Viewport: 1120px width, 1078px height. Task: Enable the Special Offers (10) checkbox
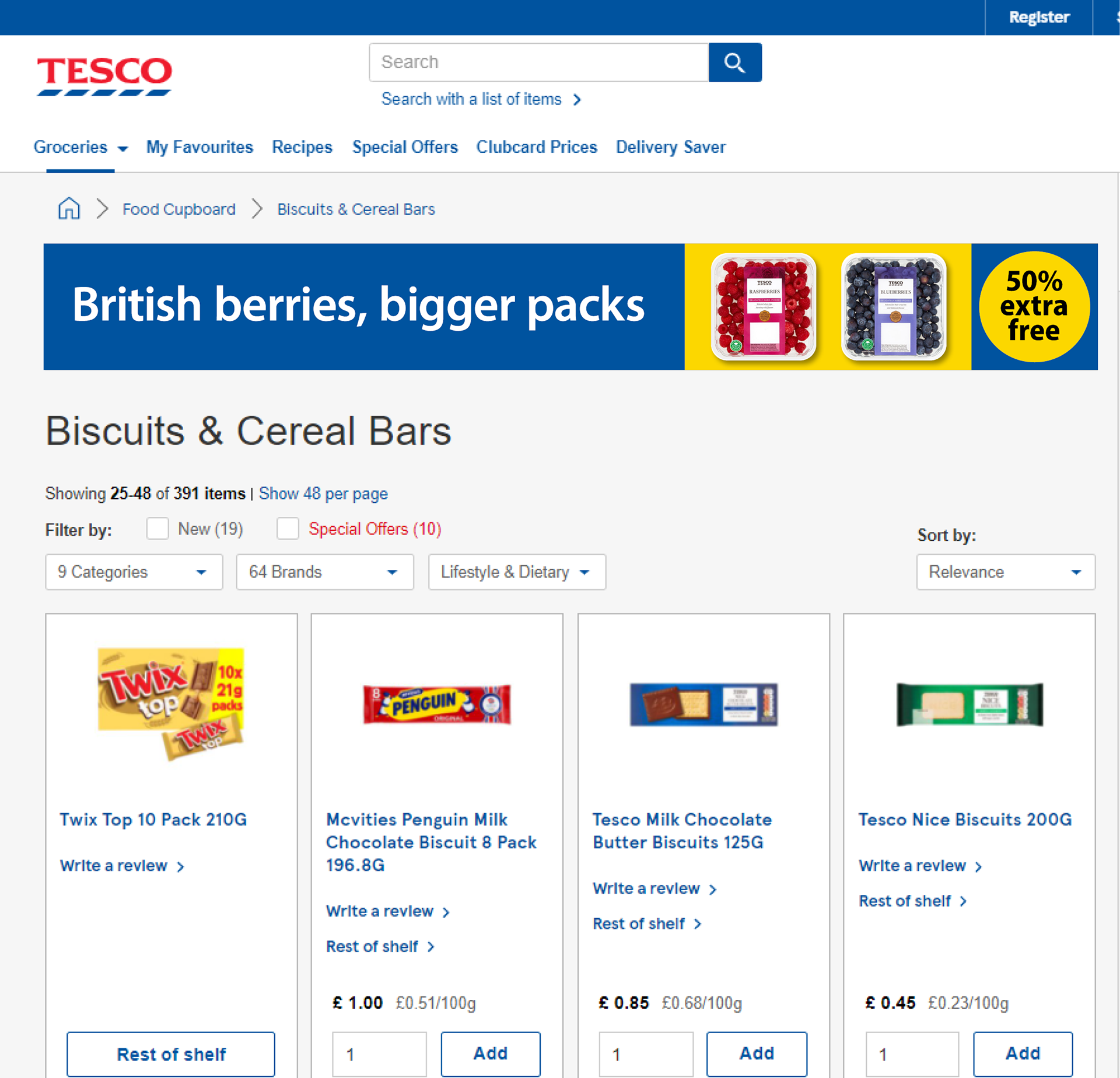tap(288, 528)
